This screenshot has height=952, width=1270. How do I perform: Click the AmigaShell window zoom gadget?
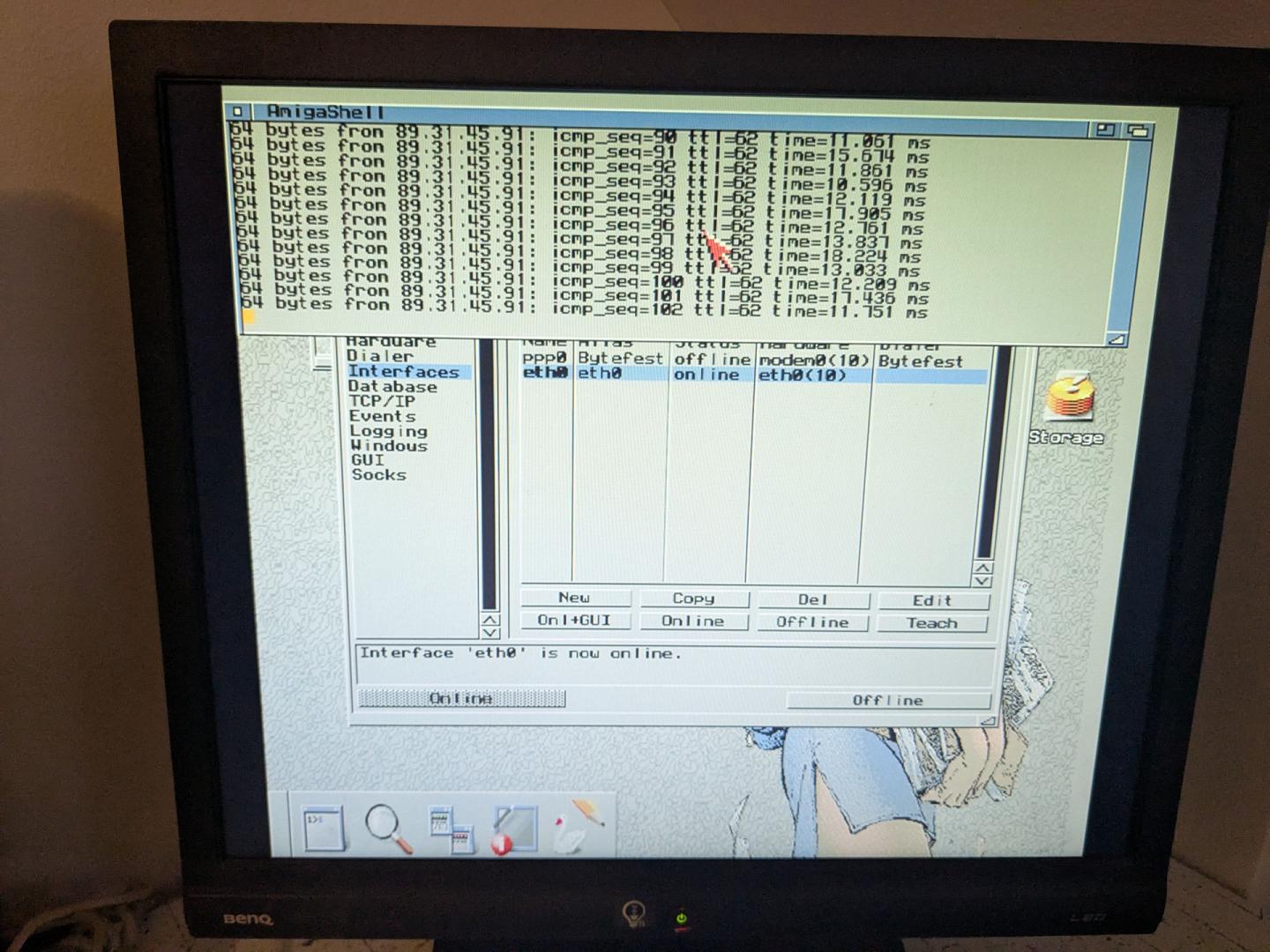click(x=1105, y=130)
